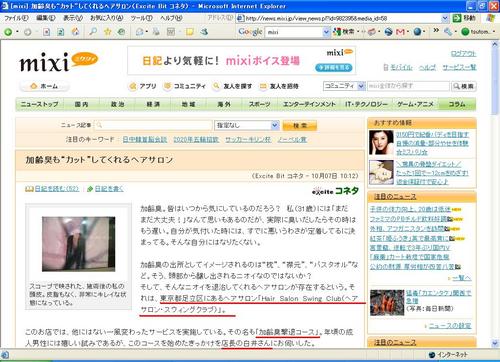
Task: Switch to the IT・テクノロジー news tab
Action: (366, 104)
